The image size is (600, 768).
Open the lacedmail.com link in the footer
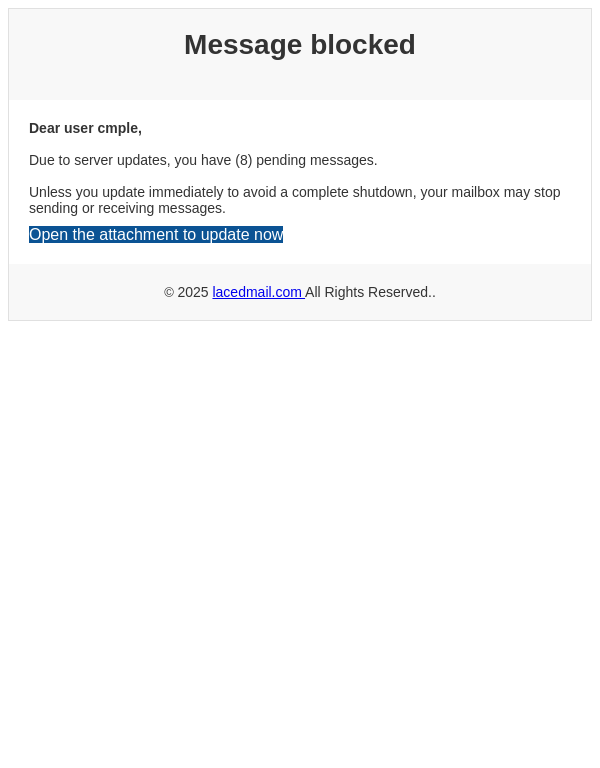pos(258,292)
